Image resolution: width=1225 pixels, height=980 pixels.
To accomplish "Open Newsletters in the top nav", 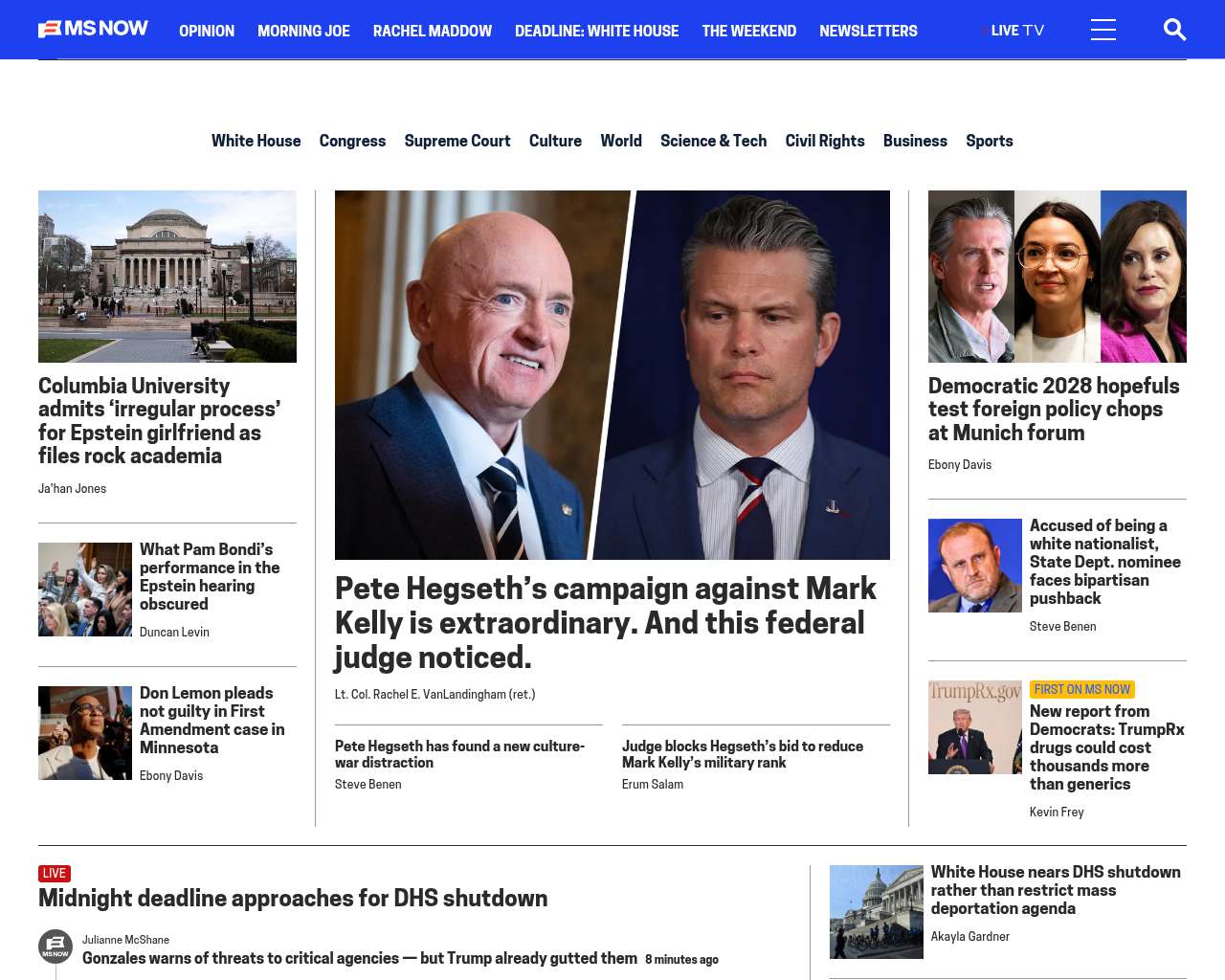I will point(868,31).
